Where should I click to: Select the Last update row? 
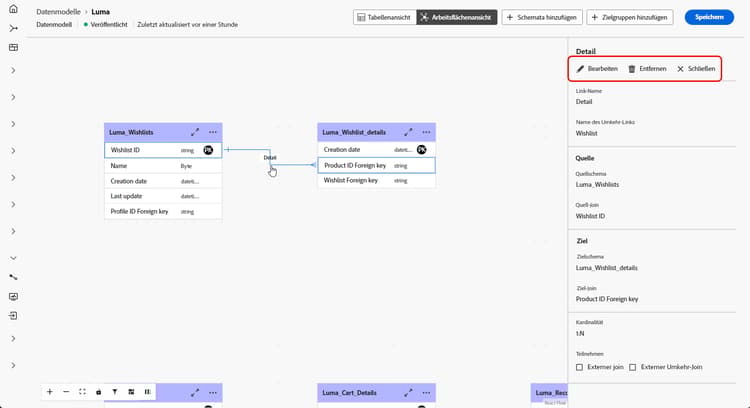pyautogui.click(x=163, y=196)
